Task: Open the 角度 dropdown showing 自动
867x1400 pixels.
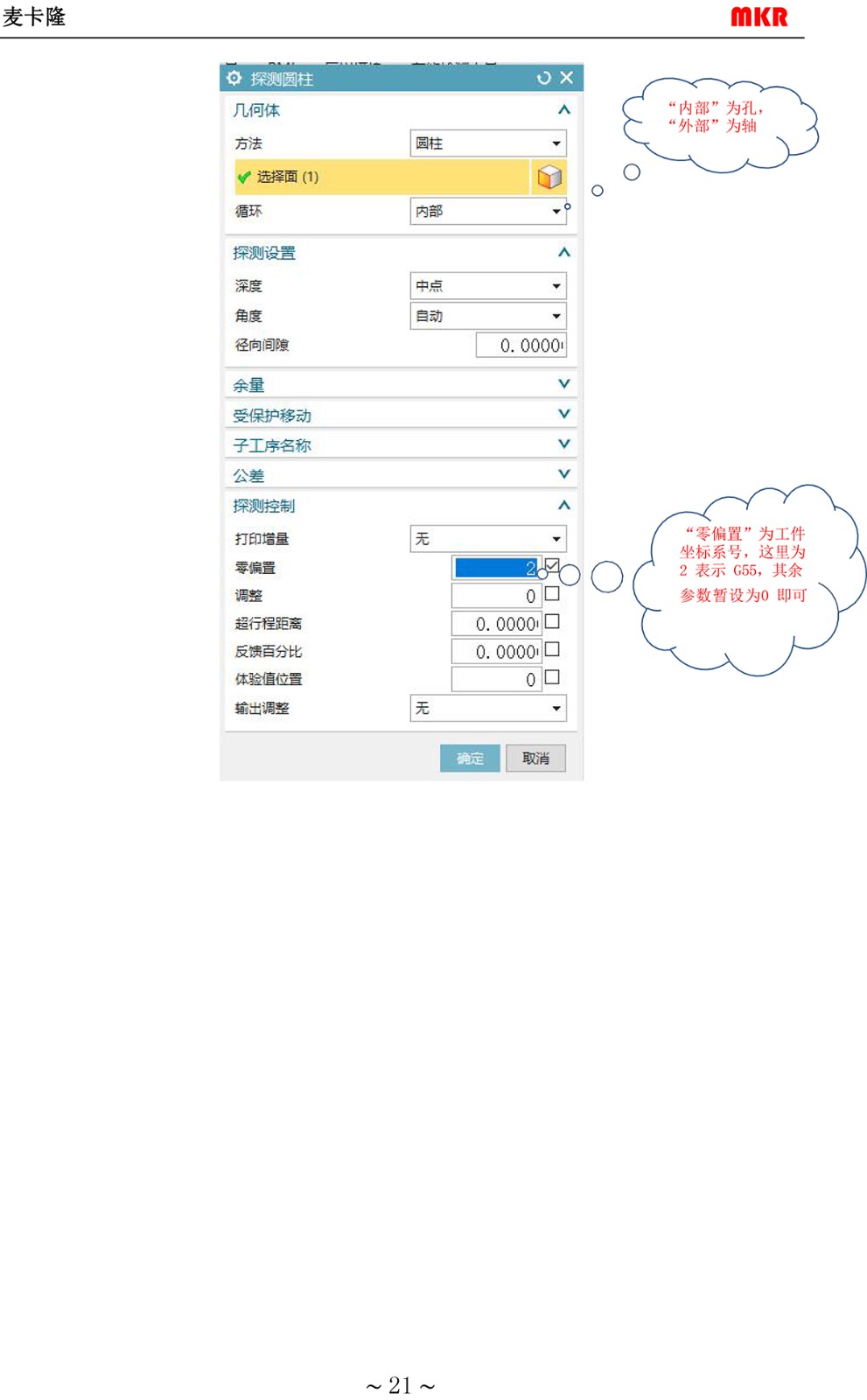Action: (x=488, y=316)
